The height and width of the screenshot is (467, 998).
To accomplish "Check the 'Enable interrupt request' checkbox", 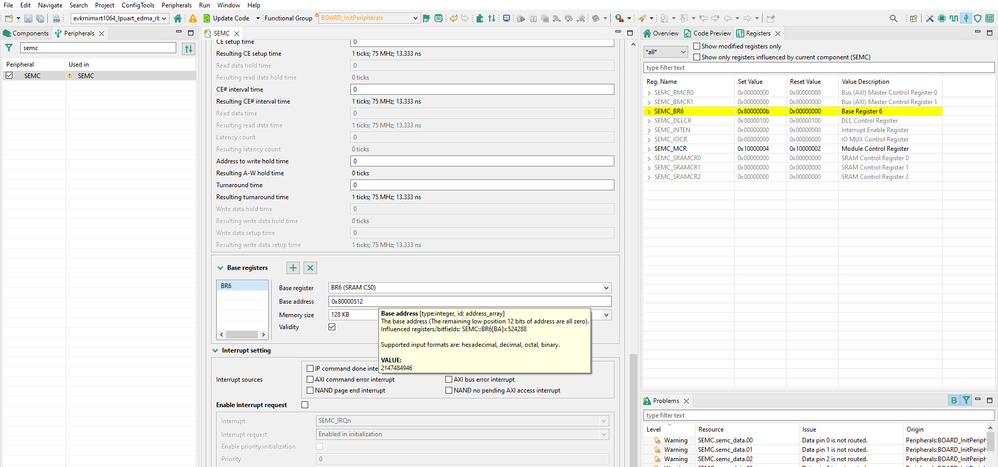I will pyautogui.click(x=305, y=404).
